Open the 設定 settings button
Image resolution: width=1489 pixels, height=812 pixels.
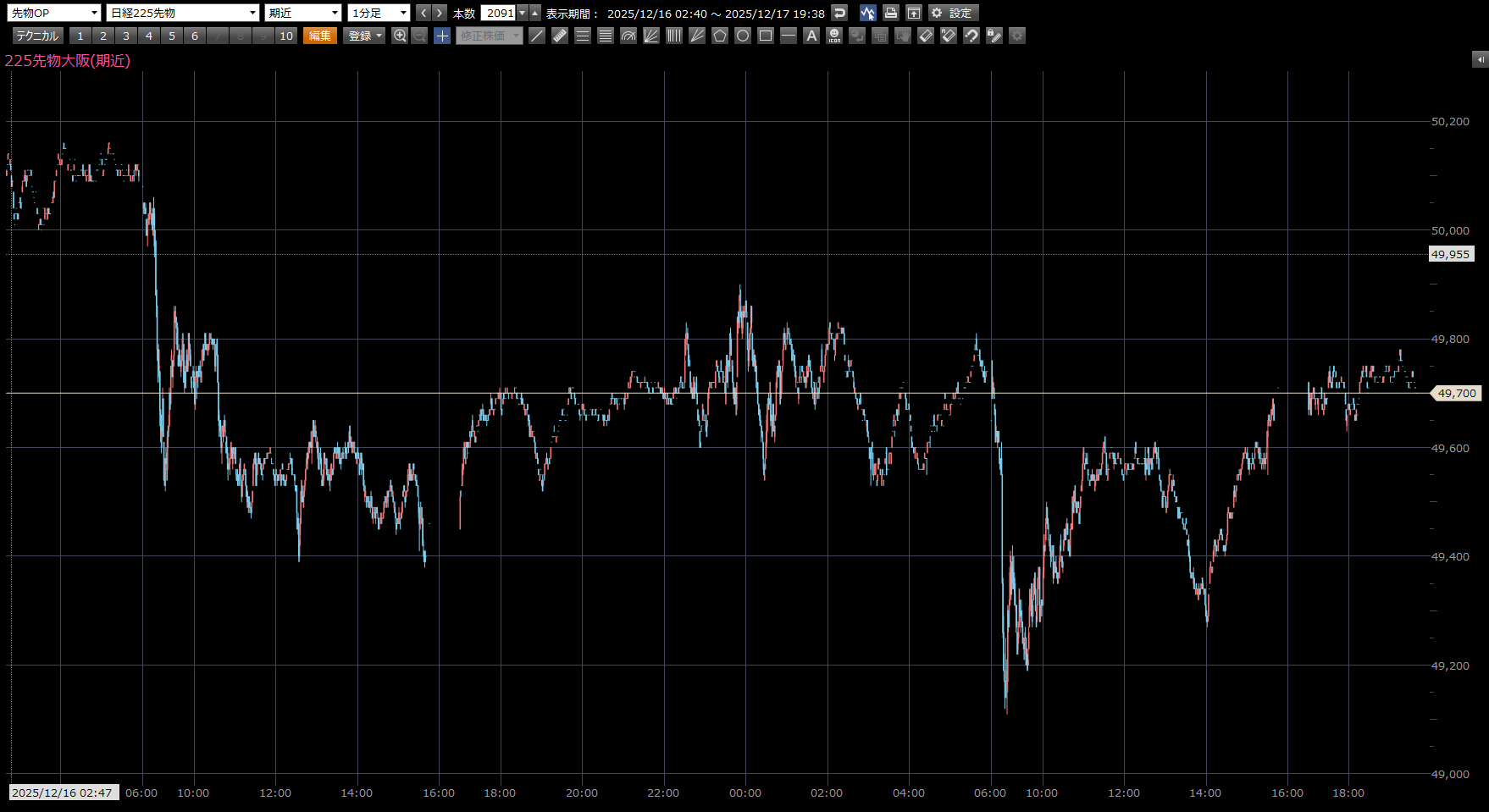953,13
